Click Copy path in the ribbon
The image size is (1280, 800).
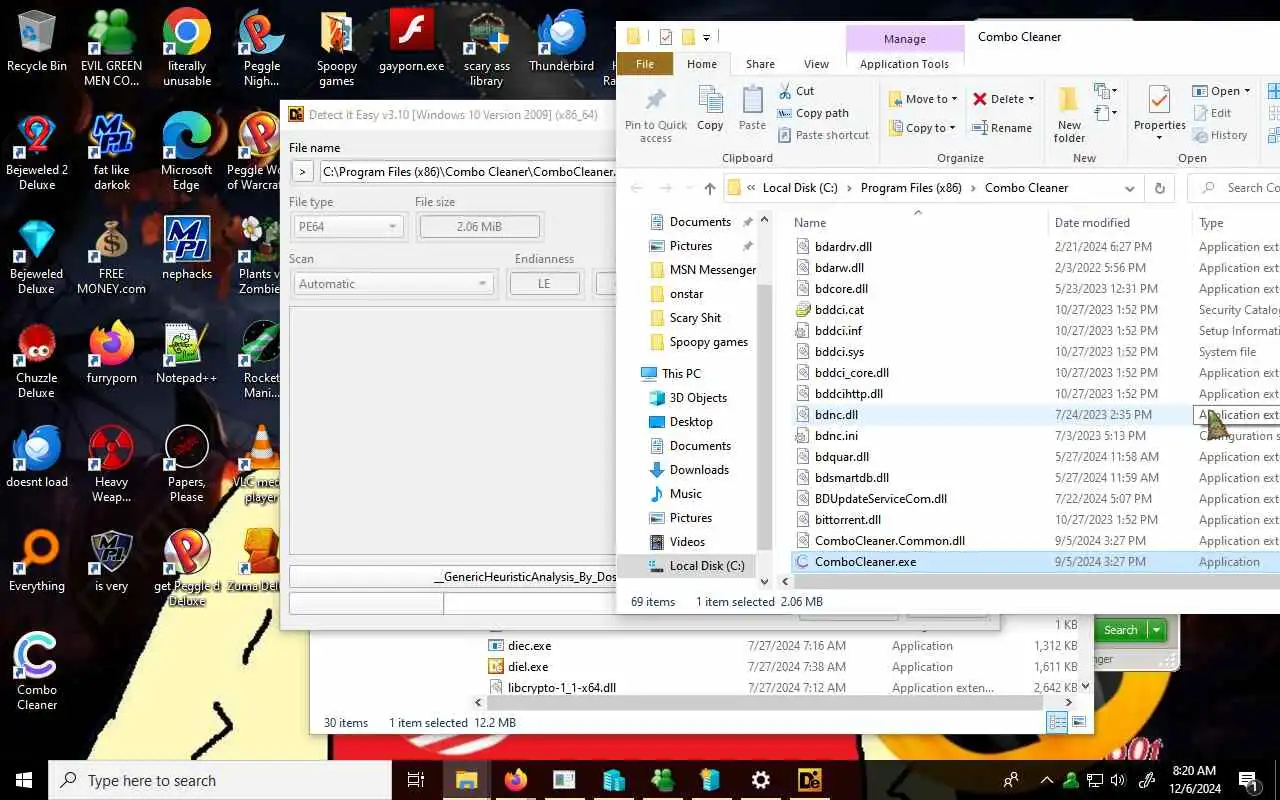click(x=812, y=113)
